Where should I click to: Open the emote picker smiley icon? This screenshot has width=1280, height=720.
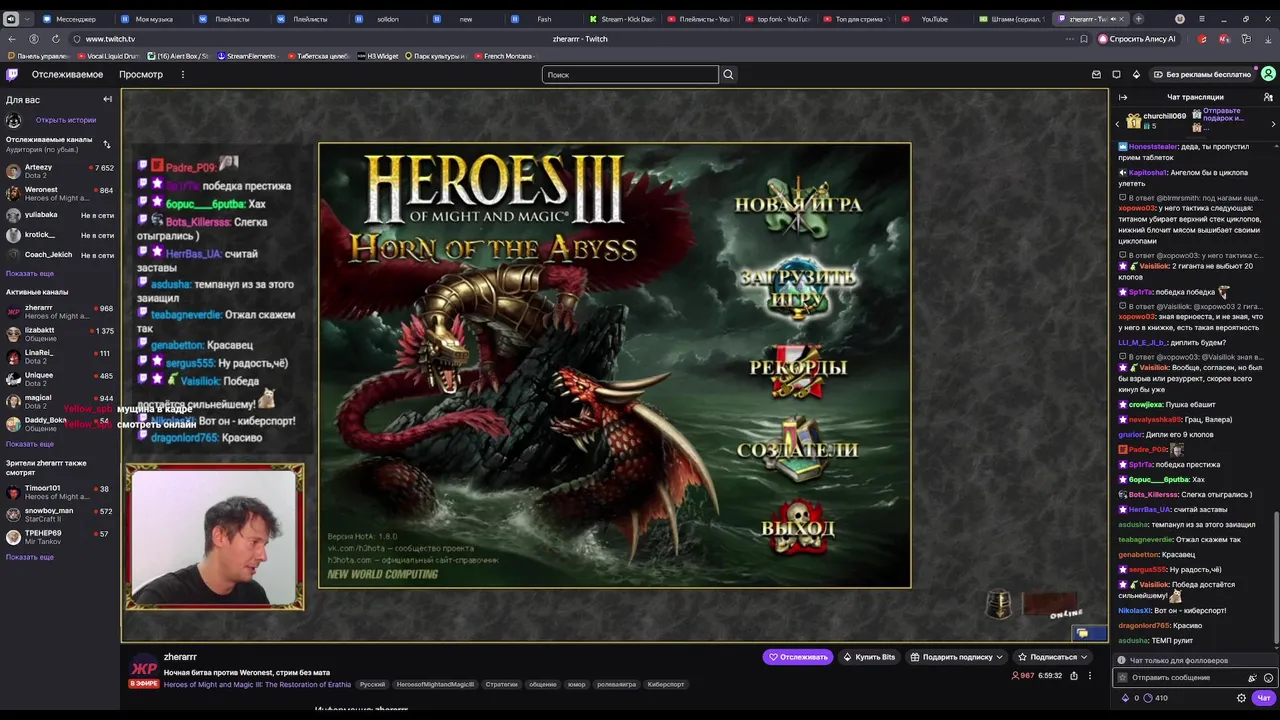click(x=1268, y=678)
